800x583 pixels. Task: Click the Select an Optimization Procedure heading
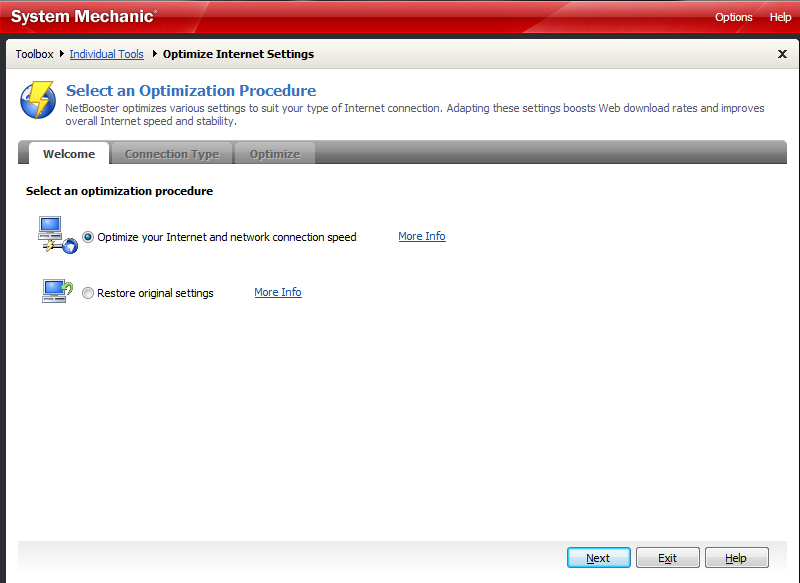(x=191, y=90)
